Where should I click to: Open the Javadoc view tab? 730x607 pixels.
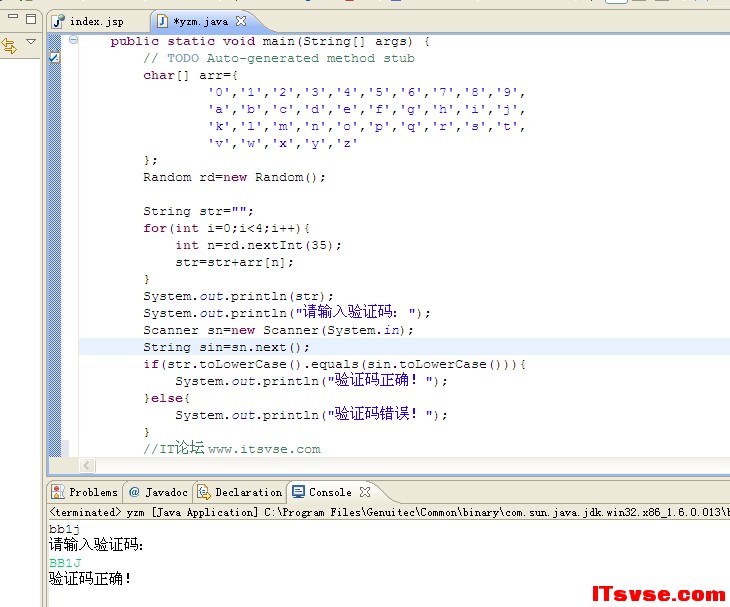coord(158,492)
